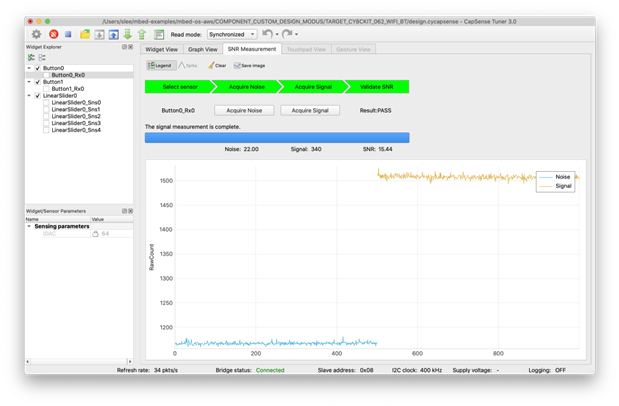
Task: Switch to the Widget View tab
Action: [x=161, y=49]
